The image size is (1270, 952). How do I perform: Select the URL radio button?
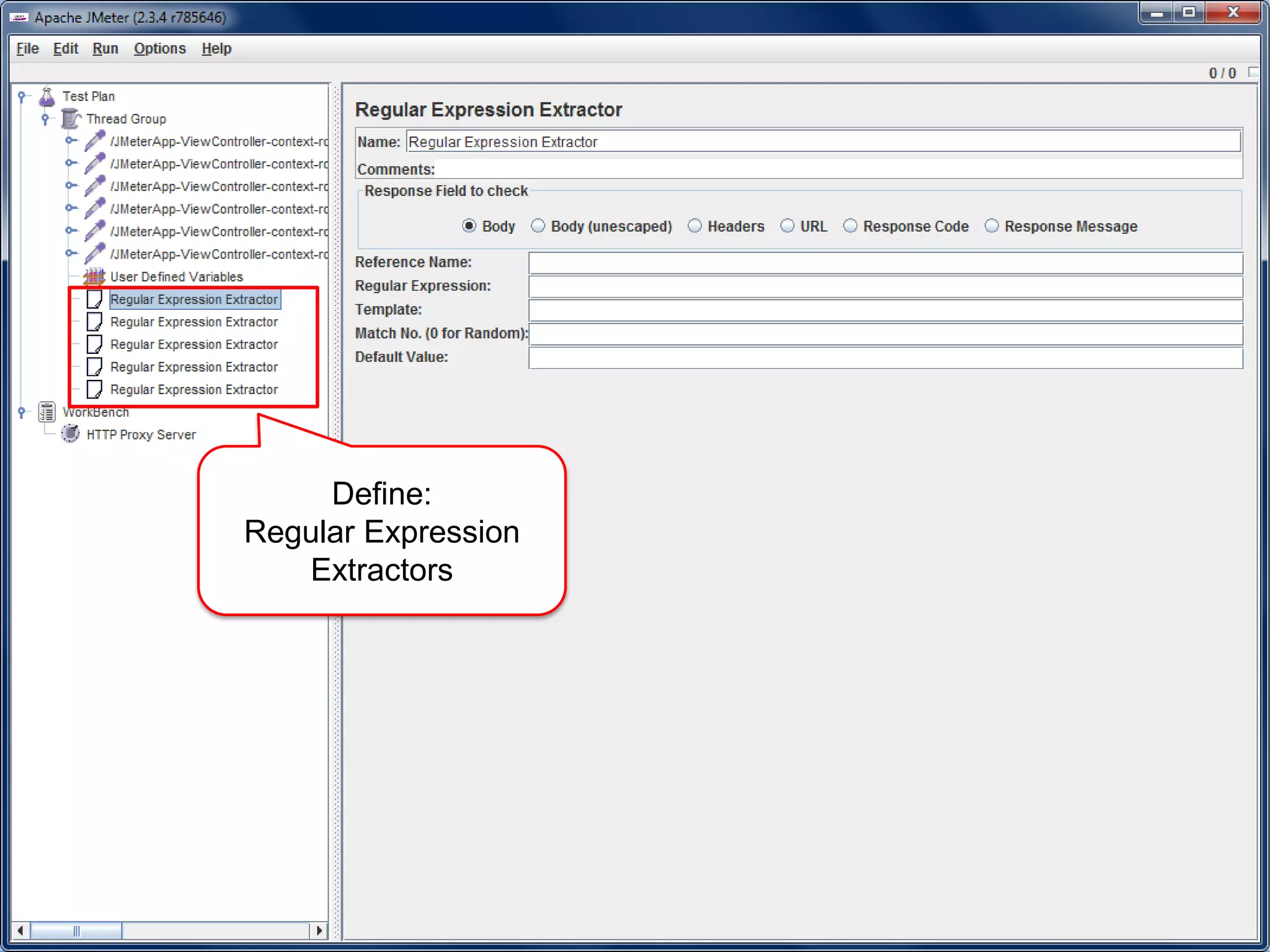click(x=788, y=226)
